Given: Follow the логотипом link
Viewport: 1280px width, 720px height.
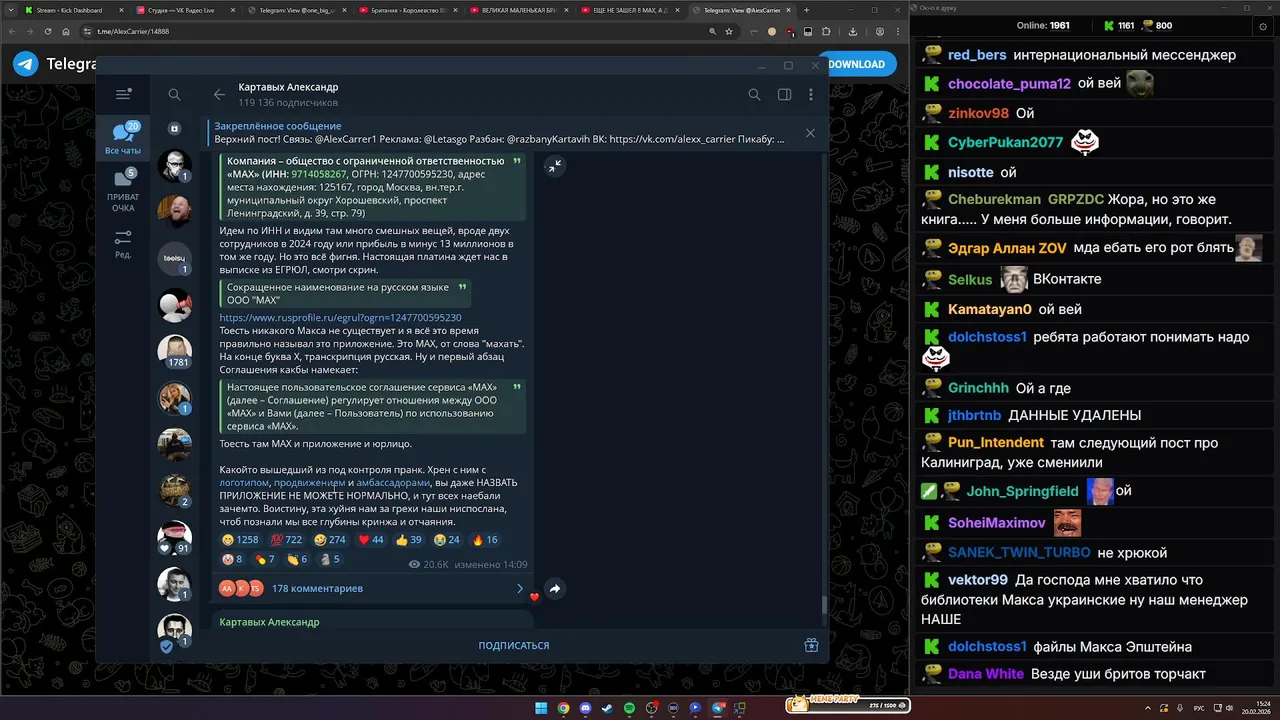Looking at the screenshot, I should (x=244, y=482).
